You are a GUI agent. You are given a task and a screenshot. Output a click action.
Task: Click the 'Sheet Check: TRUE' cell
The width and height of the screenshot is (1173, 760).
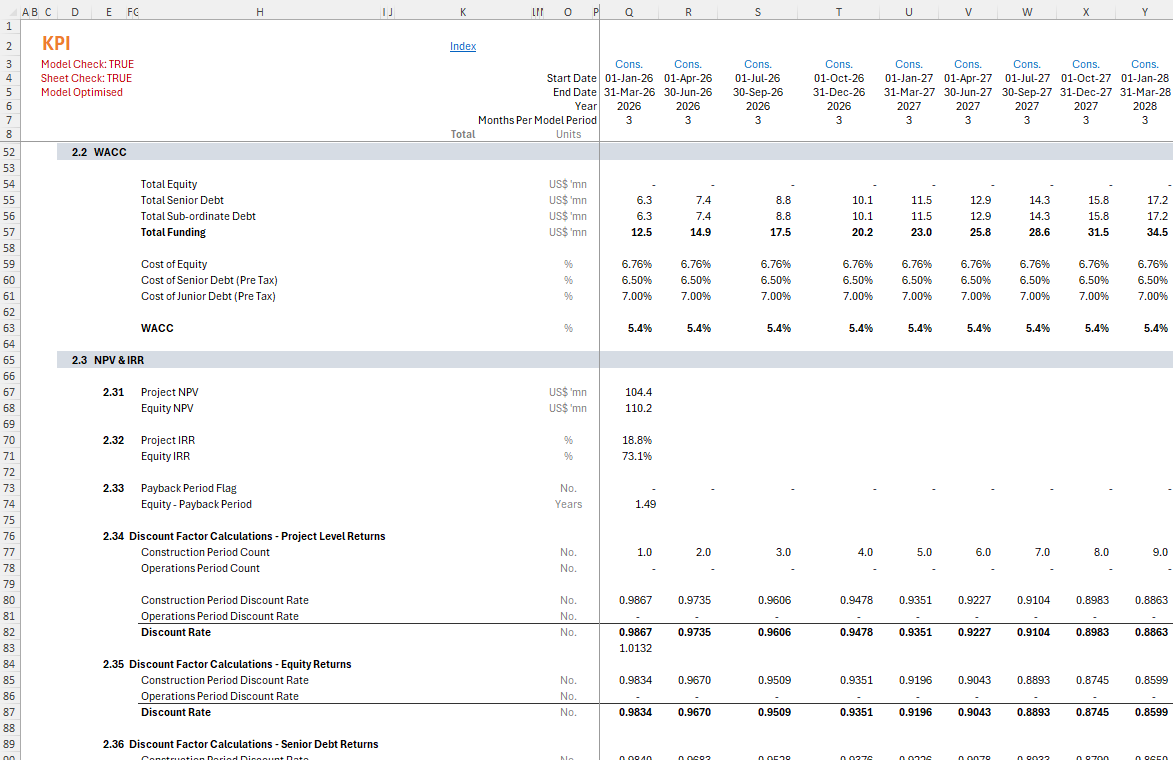tap(86, 79)
